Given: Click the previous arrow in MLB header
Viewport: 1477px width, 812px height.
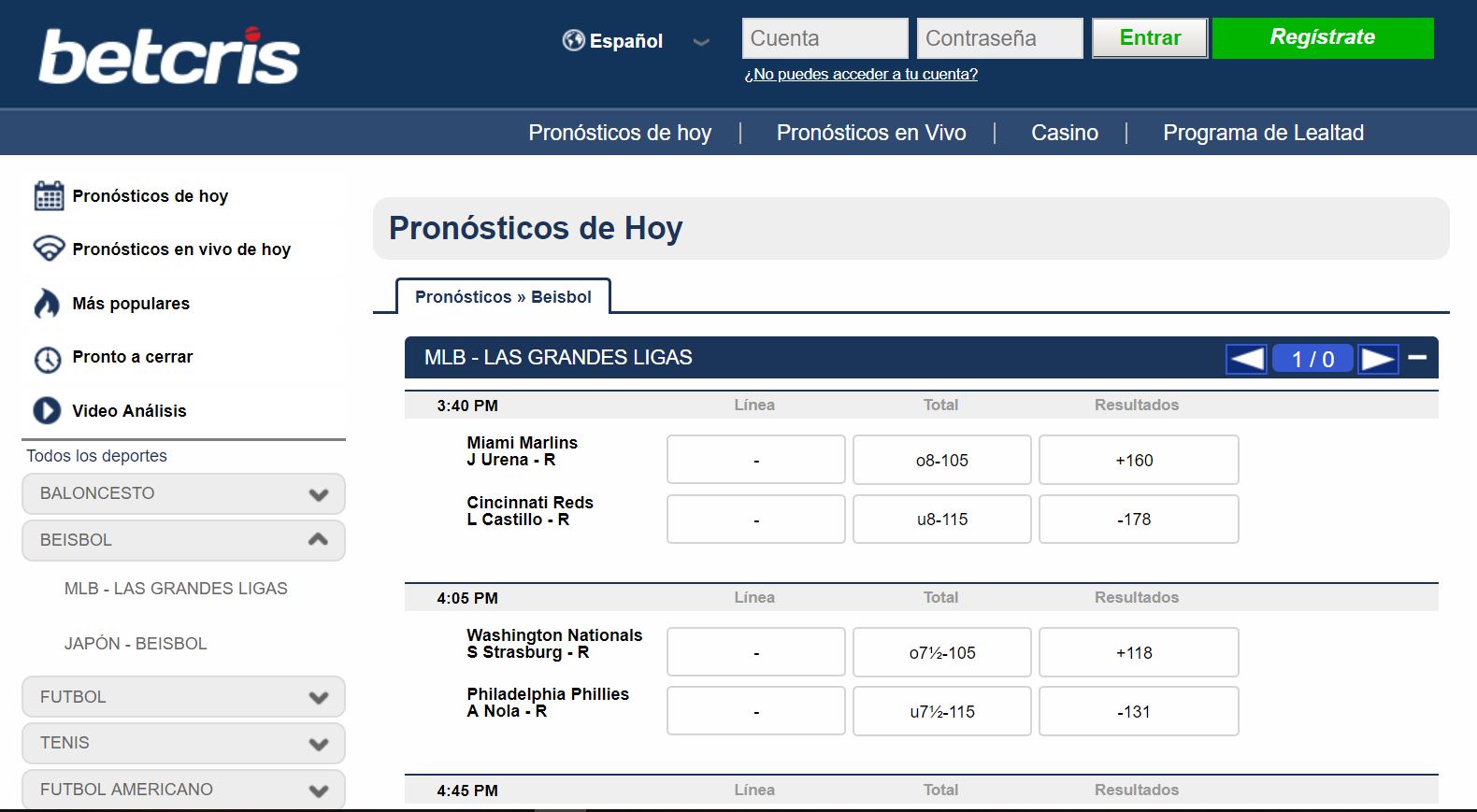Looking at the screenshot, I should 1246,359.
